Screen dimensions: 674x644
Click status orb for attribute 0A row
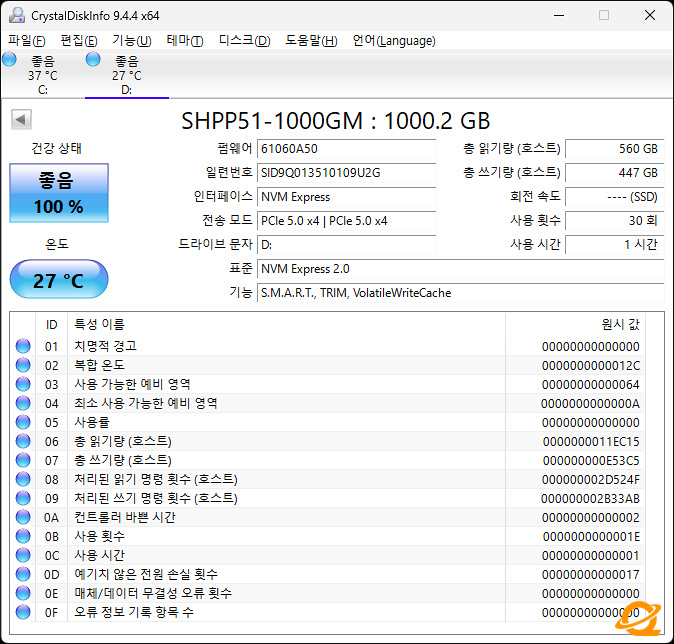(23, 517)
